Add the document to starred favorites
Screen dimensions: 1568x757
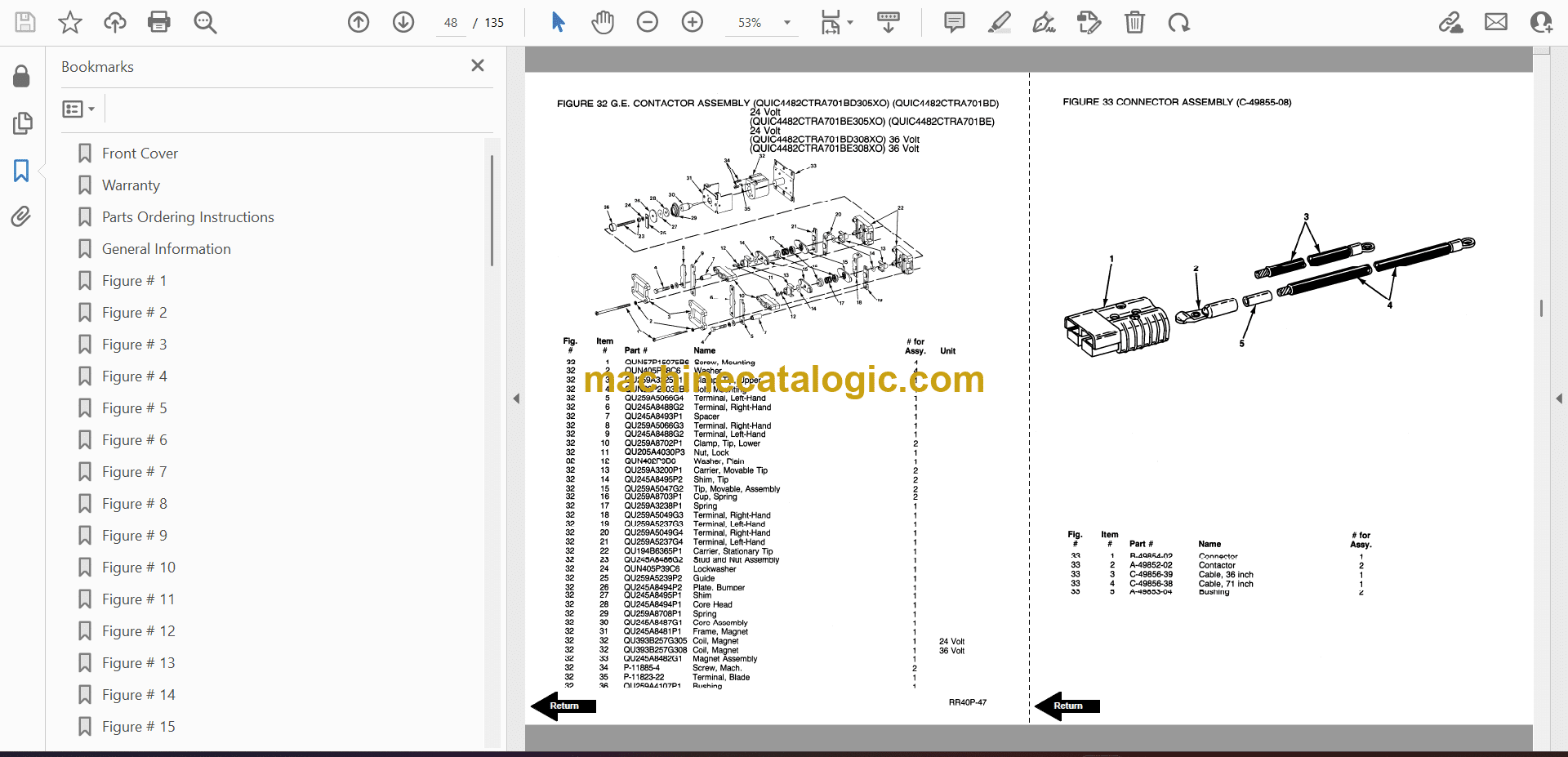click(70, 22)
